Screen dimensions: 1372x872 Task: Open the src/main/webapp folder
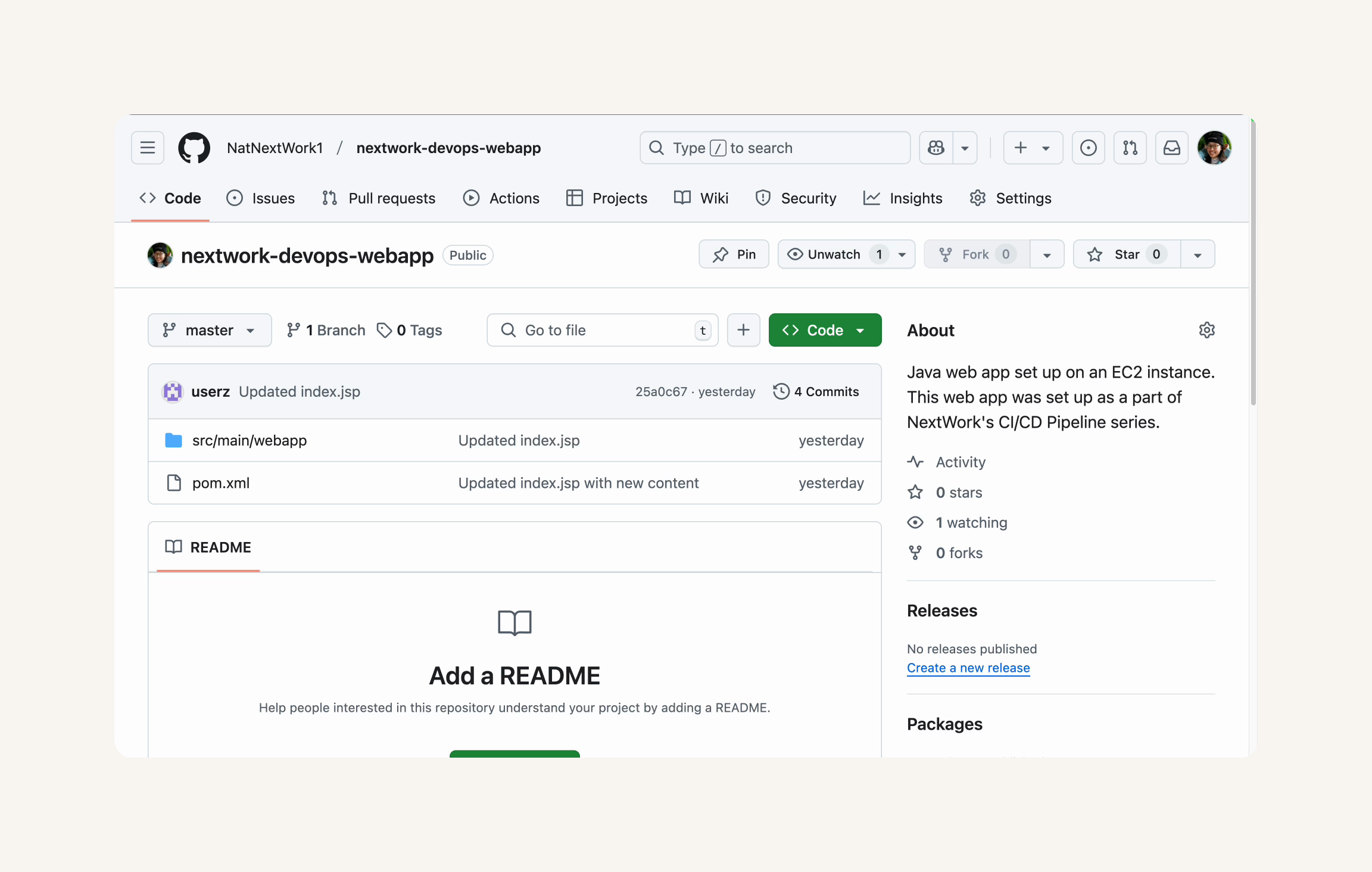[x=250, y=440]
